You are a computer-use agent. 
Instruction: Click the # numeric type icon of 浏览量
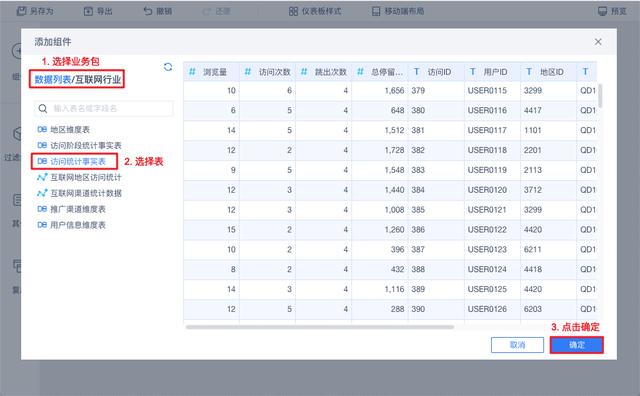(x=192, y=72)
